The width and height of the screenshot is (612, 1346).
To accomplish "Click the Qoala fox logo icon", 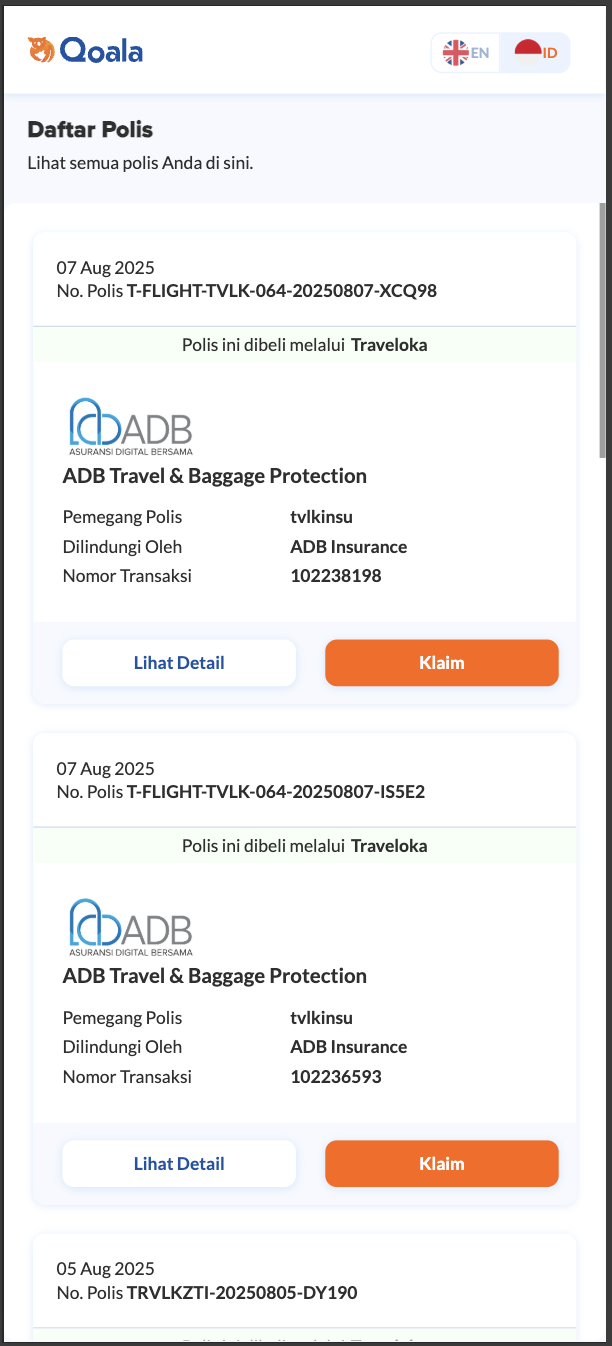I will pos(41,49).
